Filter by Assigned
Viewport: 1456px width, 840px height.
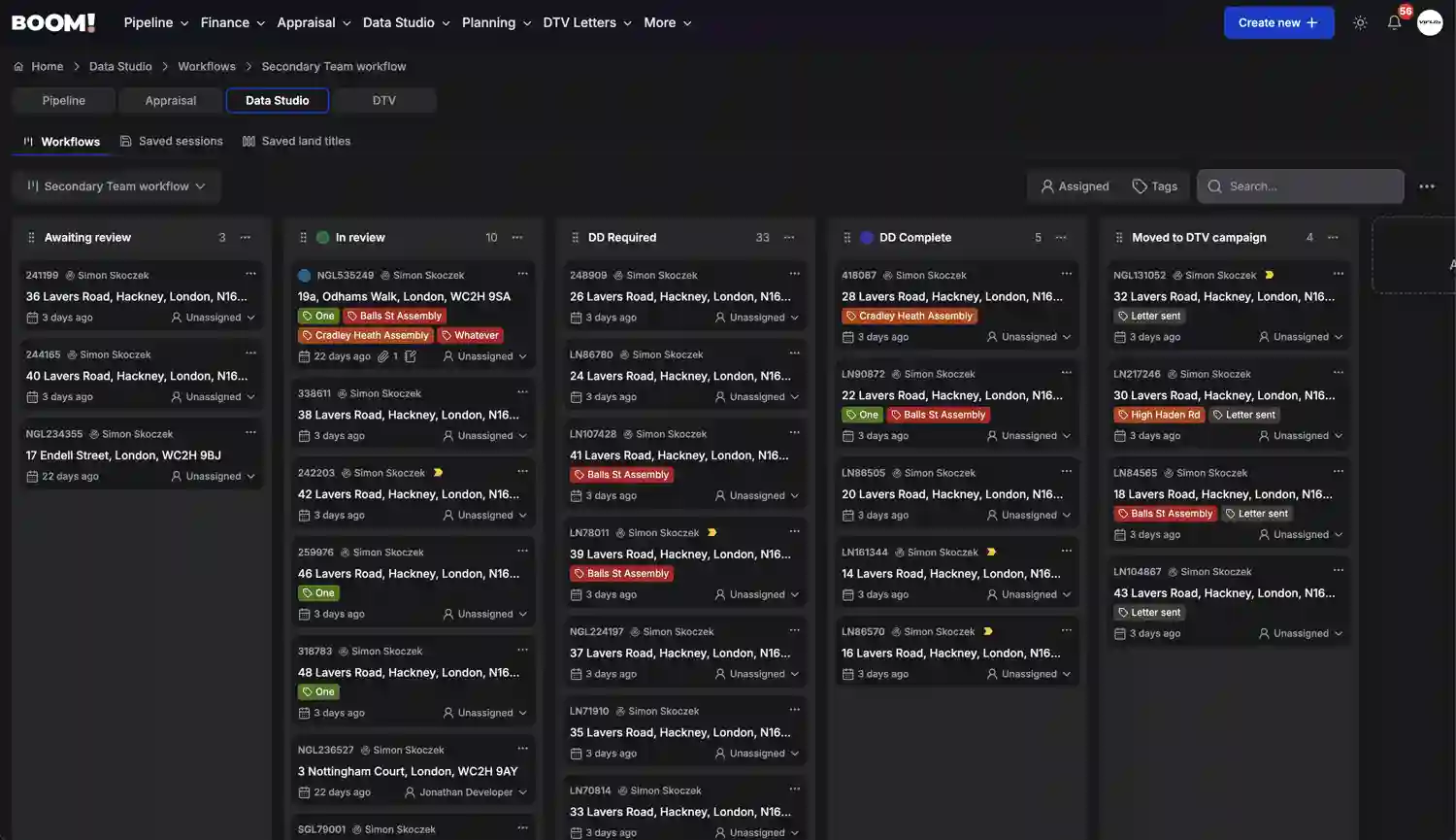pyautogui.click(x=1075, y=186)
